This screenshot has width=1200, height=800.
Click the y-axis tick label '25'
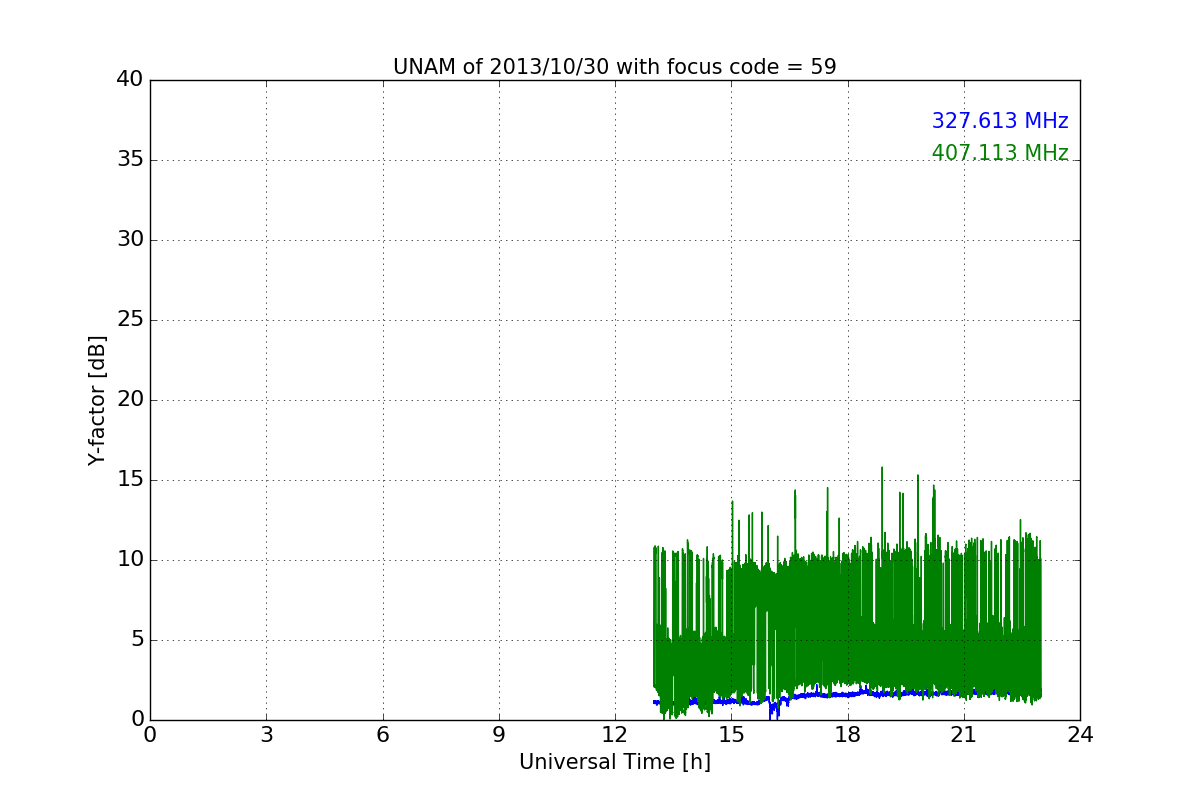[130, 320]
